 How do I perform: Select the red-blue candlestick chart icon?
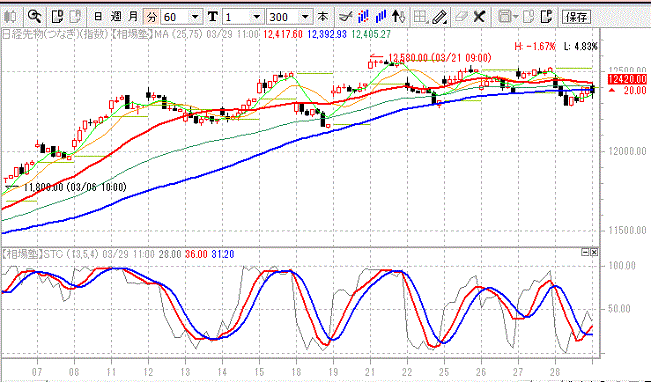363,17
